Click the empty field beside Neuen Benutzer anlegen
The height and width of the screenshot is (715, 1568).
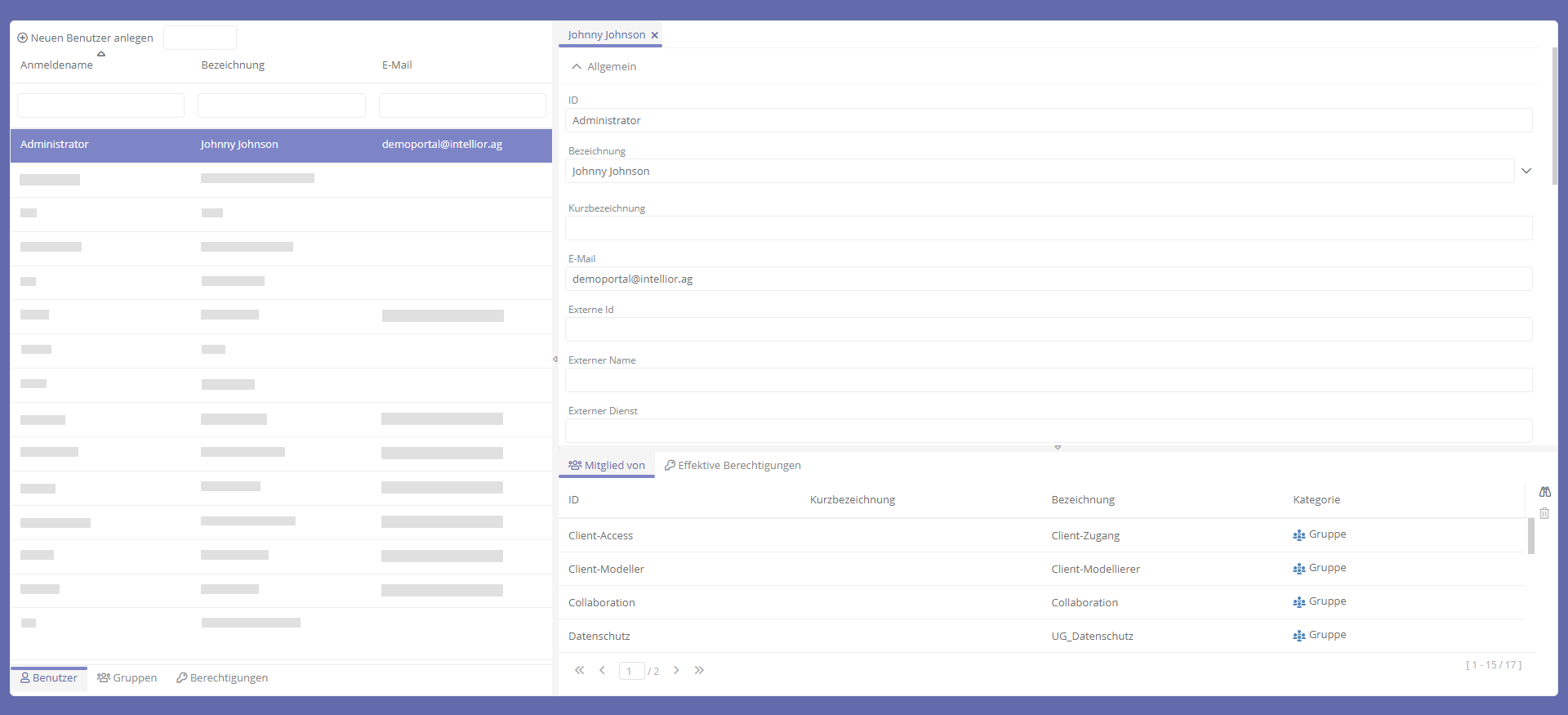(x=200, y=38)
